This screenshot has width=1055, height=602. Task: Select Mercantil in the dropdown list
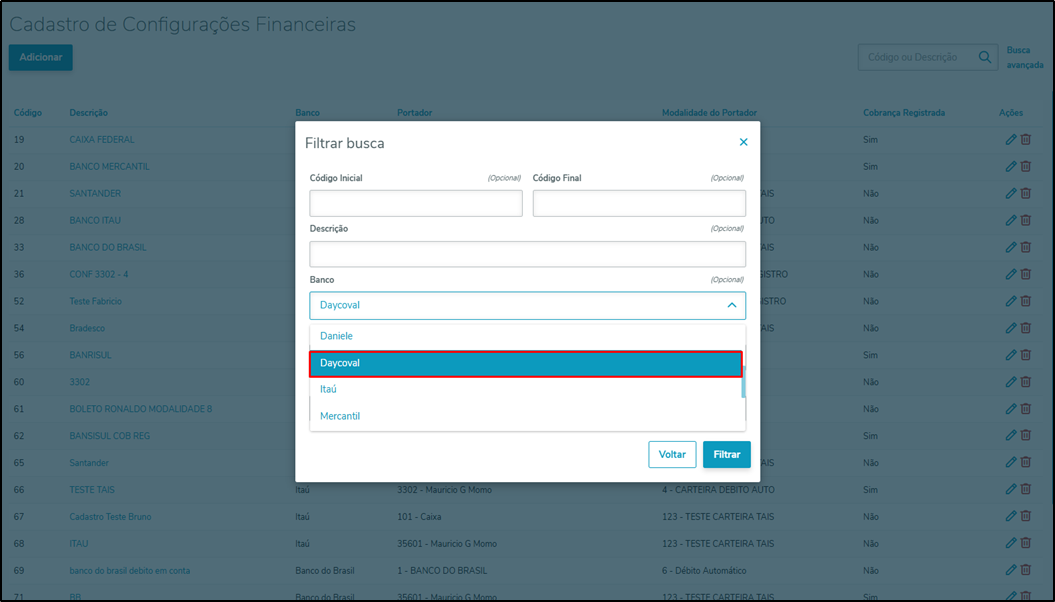(x=525, y=416)
